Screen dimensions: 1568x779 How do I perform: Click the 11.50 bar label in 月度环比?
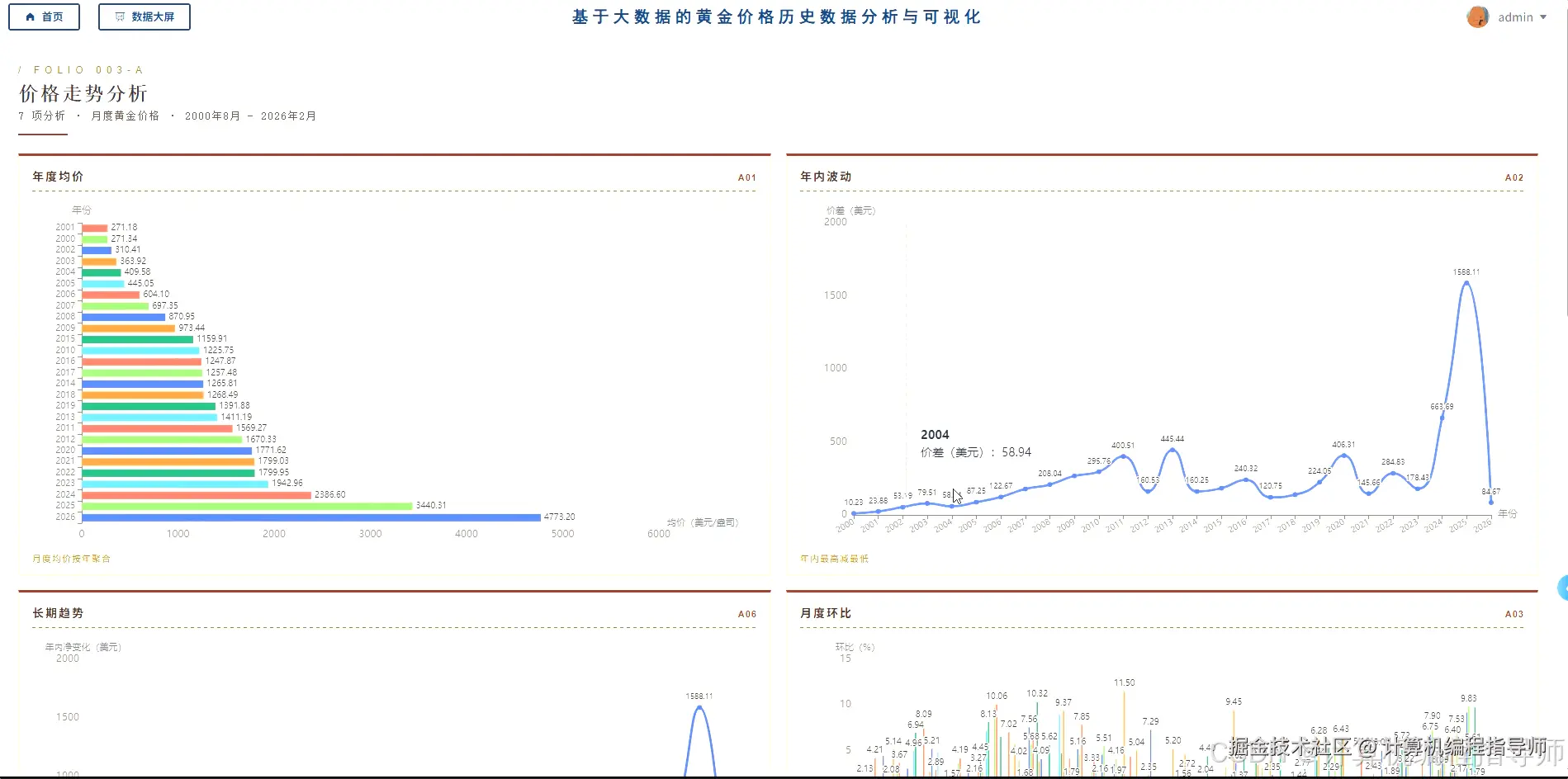[x=1124, y=683]
